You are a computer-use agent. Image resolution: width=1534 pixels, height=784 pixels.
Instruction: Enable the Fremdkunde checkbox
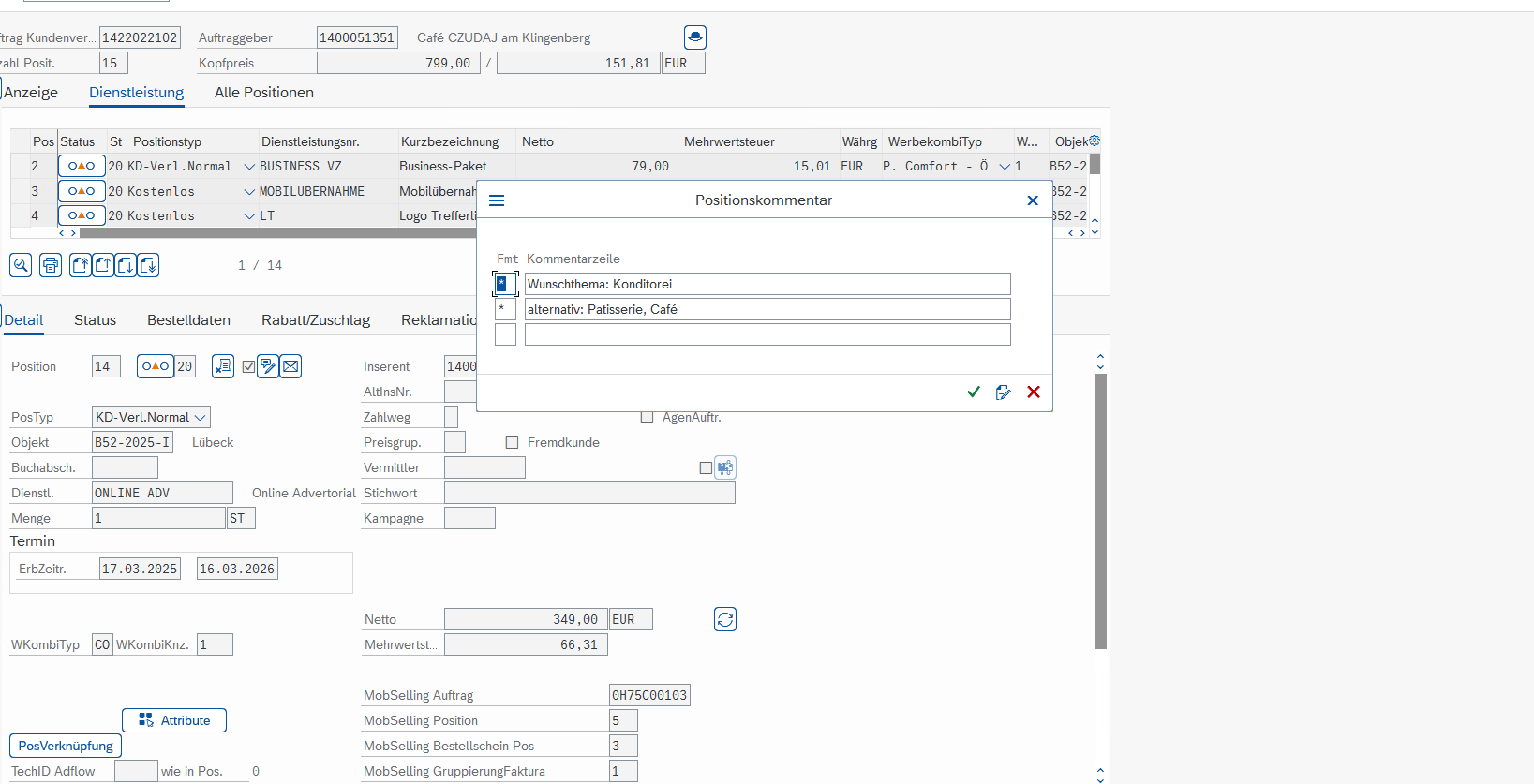point(512,442)
